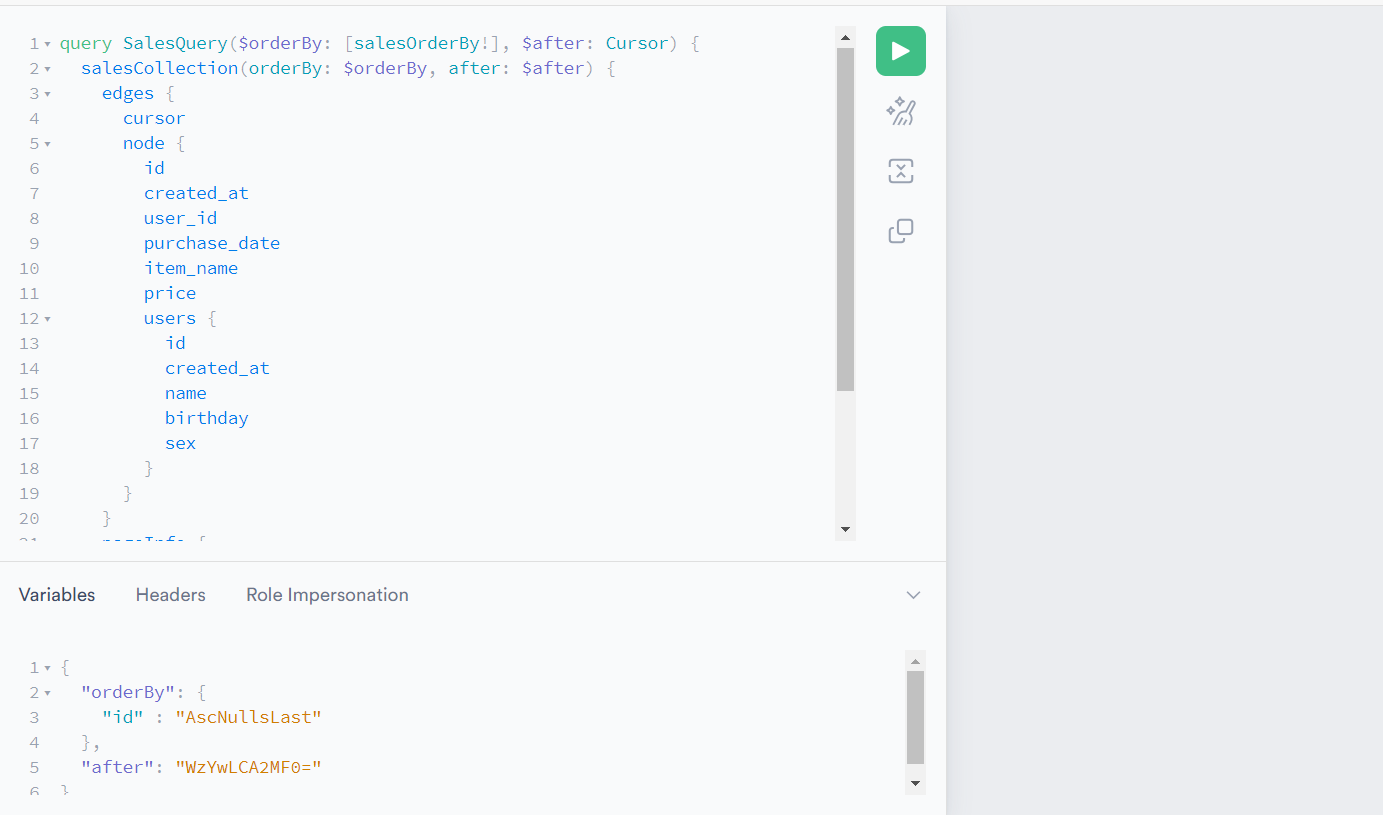Select the Variables tab
Image resolution: width=1383 pixels, height=815 pixels.
57,595
